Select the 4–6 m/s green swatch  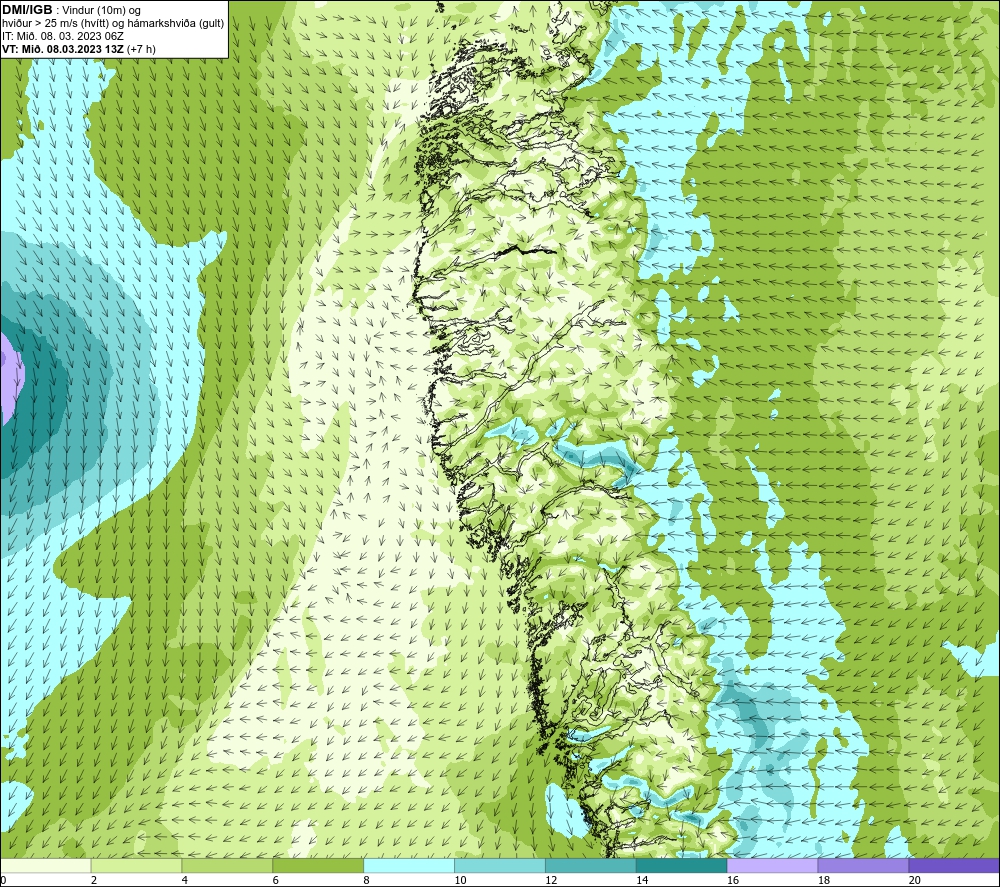coord(227,865)
